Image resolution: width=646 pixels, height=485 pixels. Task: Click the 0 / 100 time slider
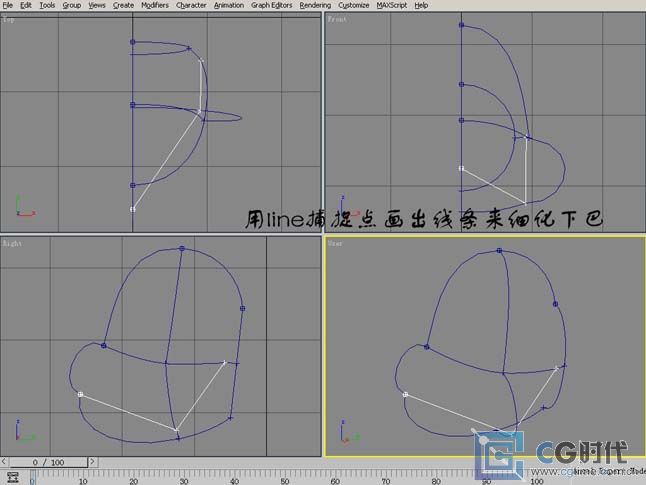point(49,462)
